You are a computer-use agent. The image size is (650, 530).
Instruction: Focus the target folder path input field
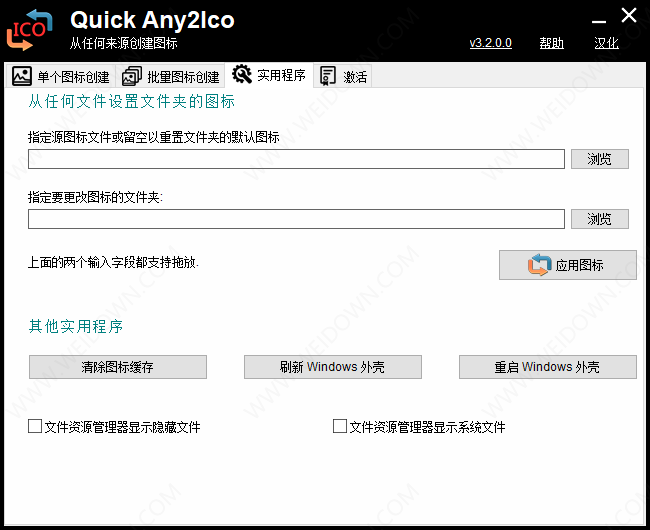(296, 219)
